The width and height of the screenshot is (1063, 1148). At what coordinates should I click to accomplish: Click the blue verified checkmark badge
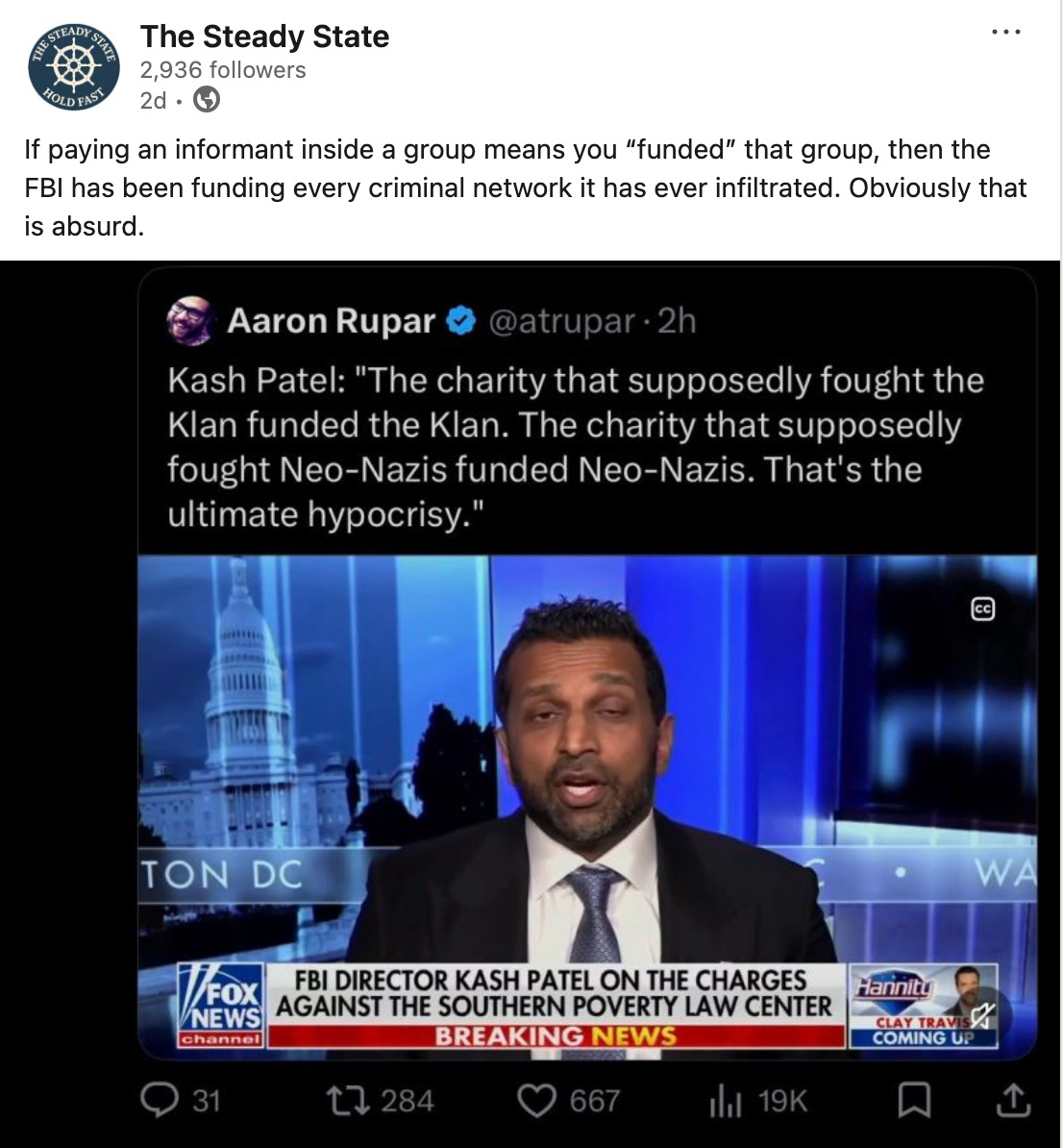click(461, 321)
